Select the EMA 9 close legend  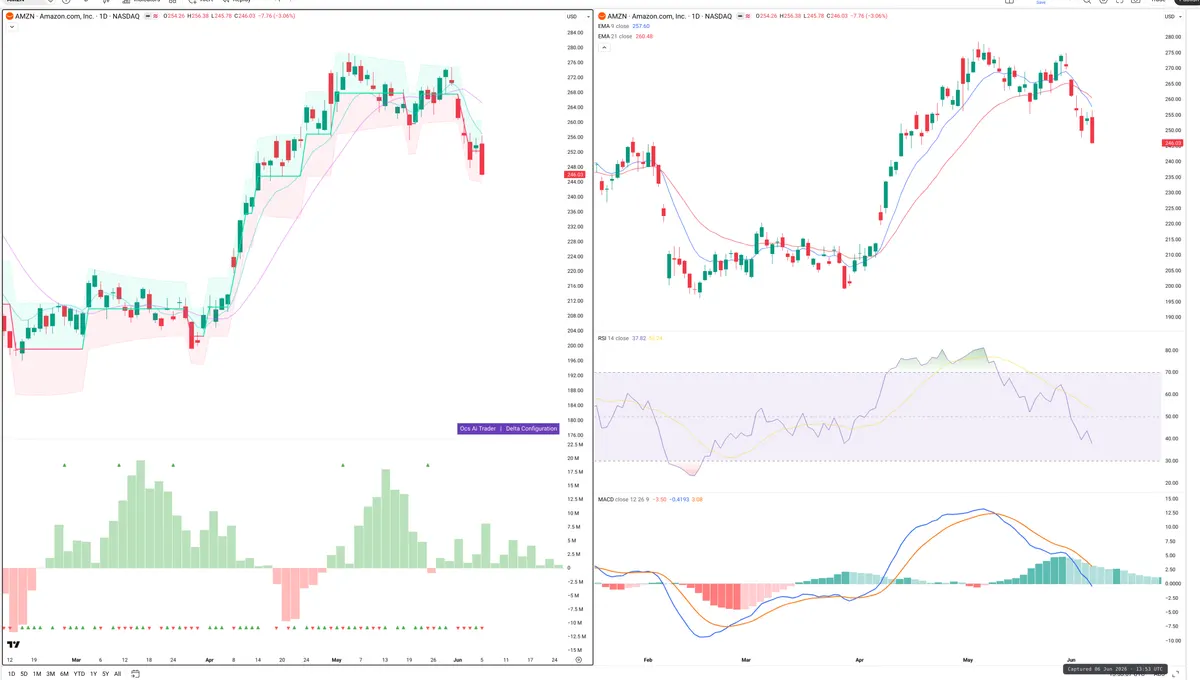click(x=624, y=26)
